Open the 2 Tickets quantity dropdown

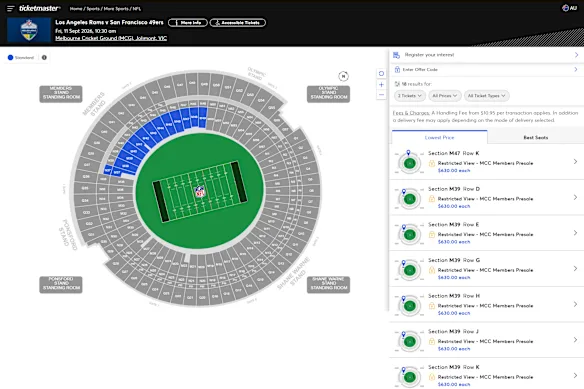click(410, 96)
